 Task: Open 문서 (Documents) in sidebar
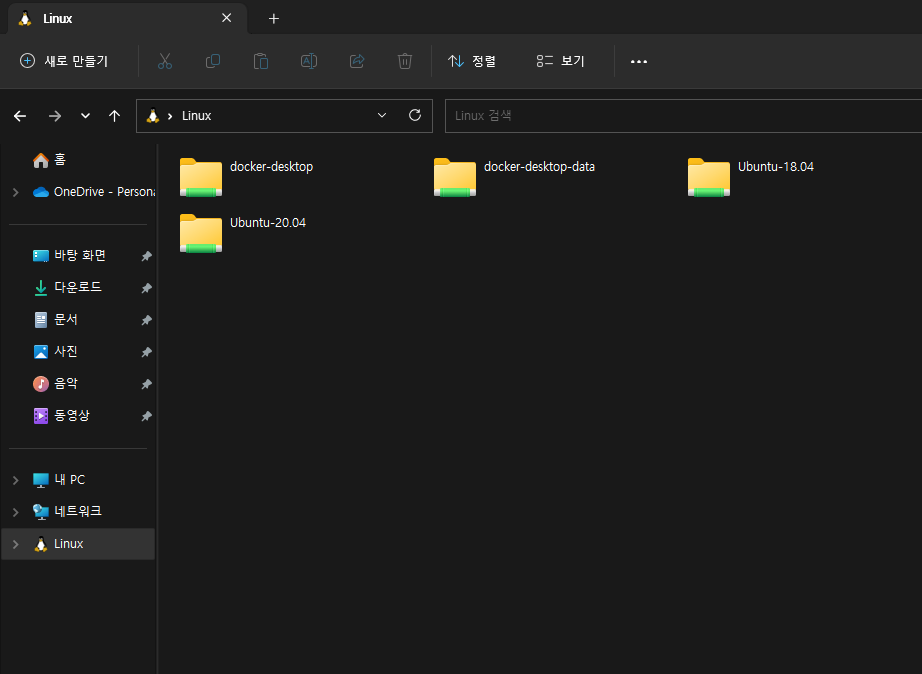55,320
